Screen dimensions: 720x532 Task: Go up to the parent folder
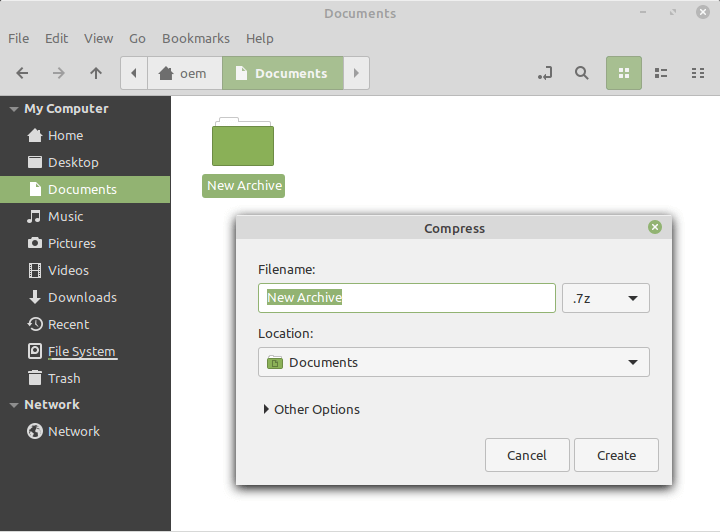pyautogui.click(x=96, y=73)
